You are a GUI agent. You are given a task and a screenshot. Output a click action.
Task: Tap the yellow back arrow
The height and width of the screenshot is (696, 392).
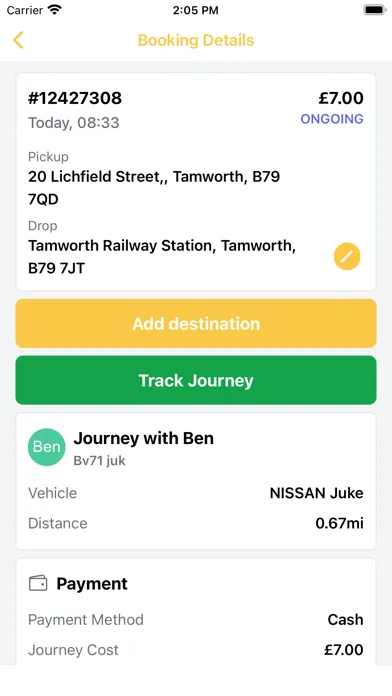[18, 40]
